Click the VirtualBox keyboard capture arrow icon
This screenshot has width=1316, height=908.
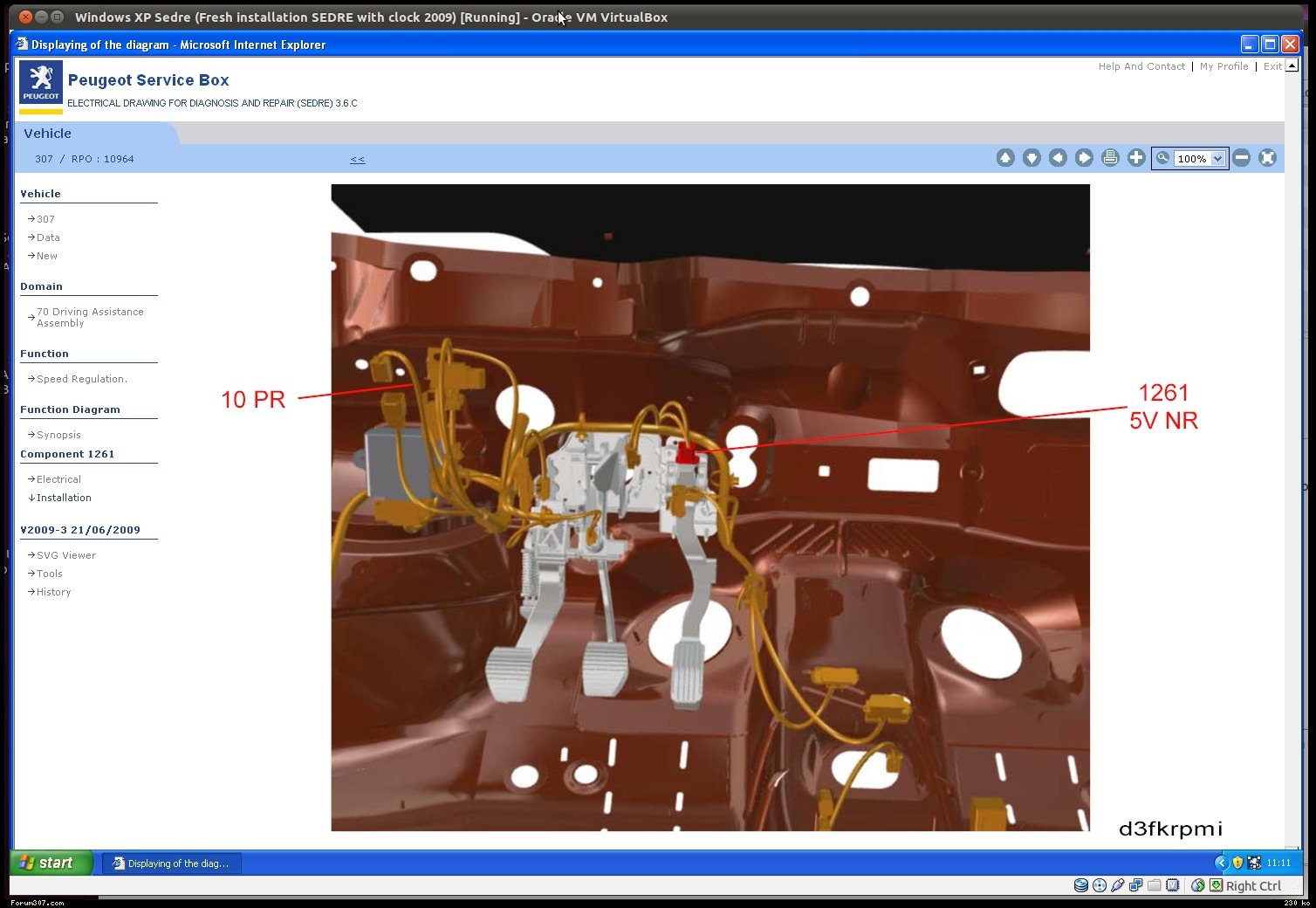click(1216, 885)
